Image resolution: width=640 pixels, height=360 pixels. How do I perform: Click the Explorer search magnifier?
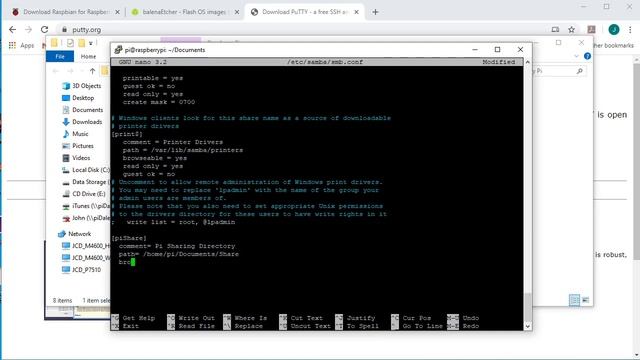point(579,71)
